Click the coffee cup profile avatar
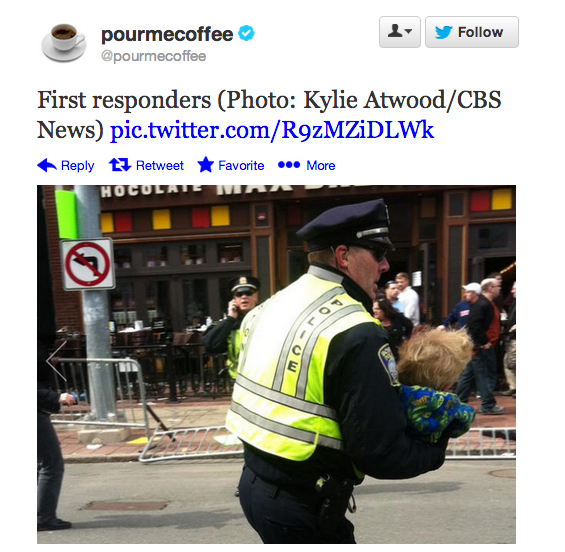 click(64, 43)
